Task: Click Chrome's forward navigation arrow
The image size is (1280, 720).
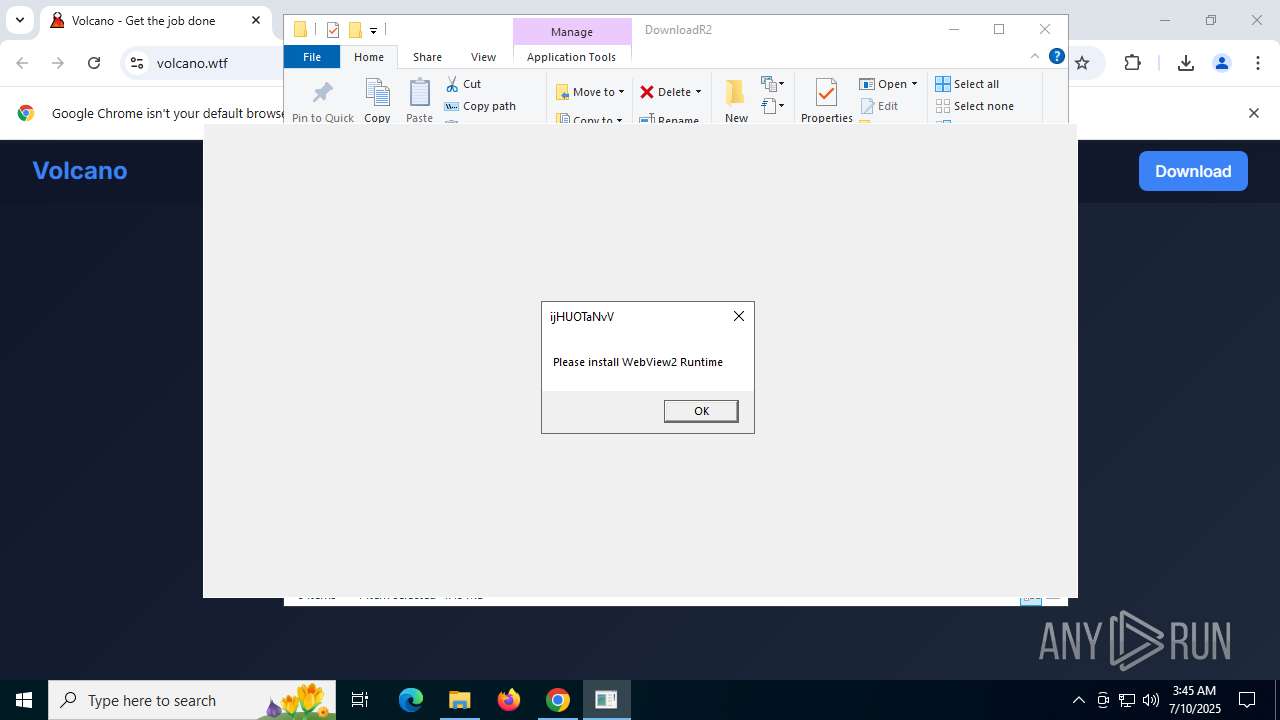Action: (58, 63)
